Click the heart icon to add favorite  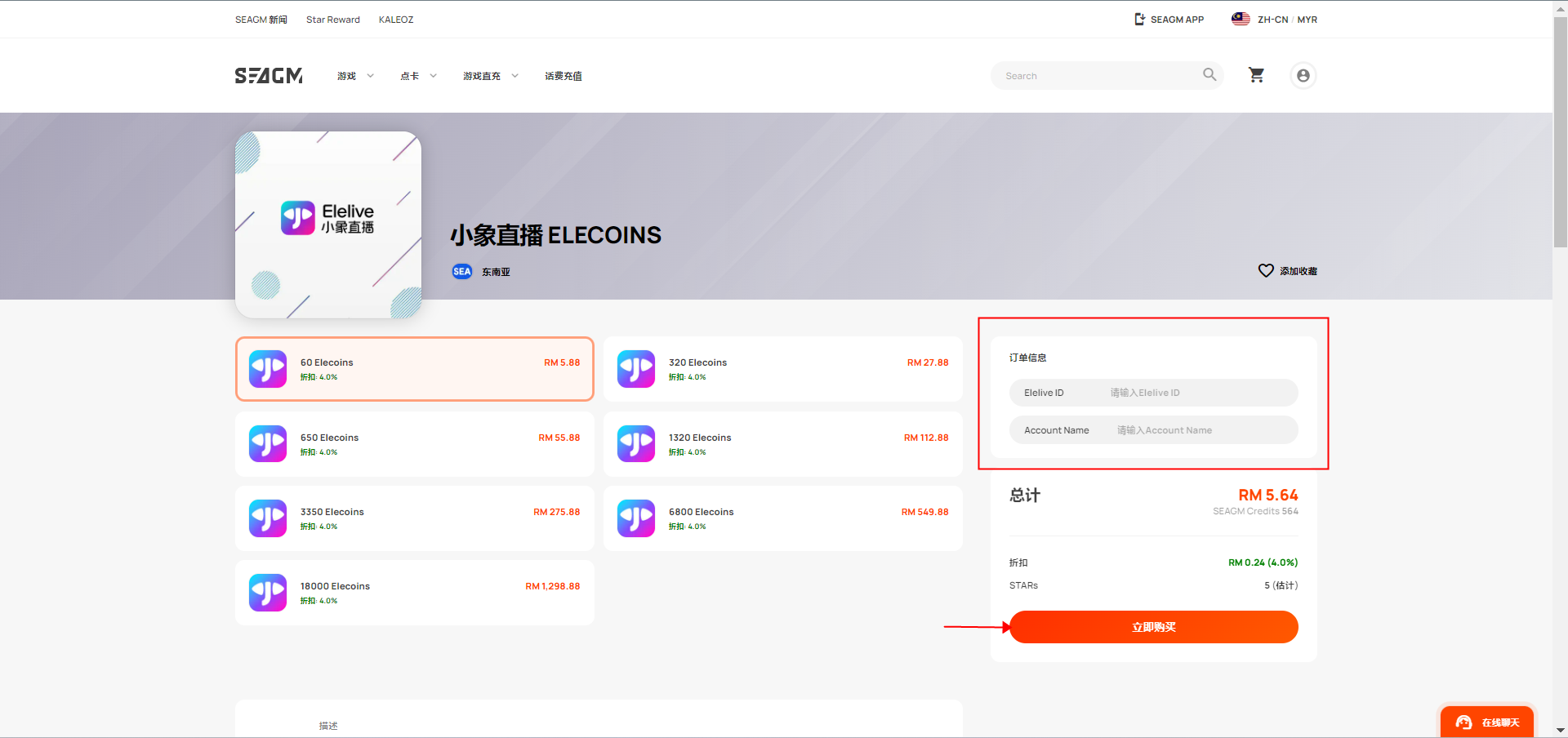pos(1266,270)
